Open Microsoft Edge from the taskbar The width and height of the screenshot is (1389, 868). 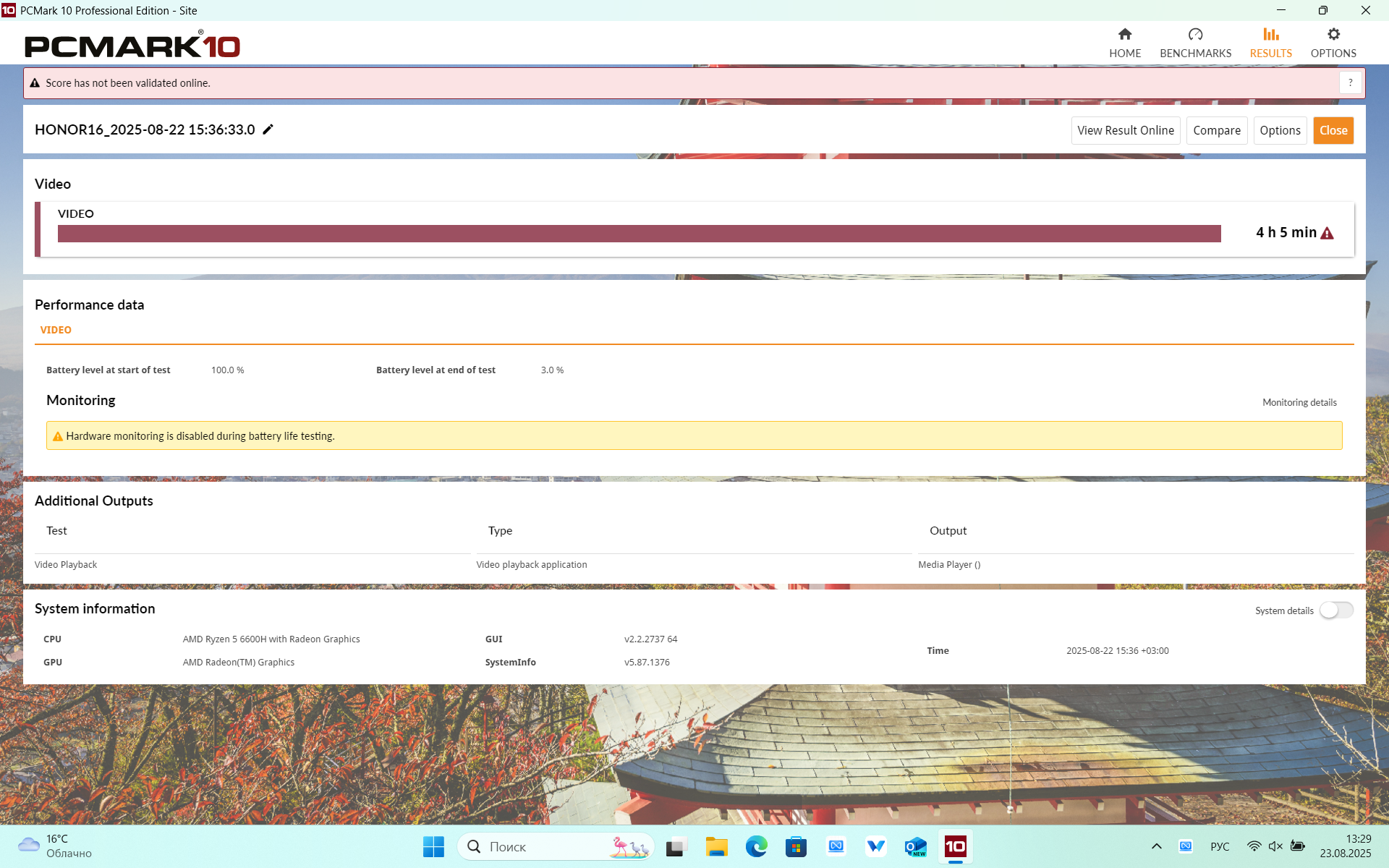coord(756,846)
